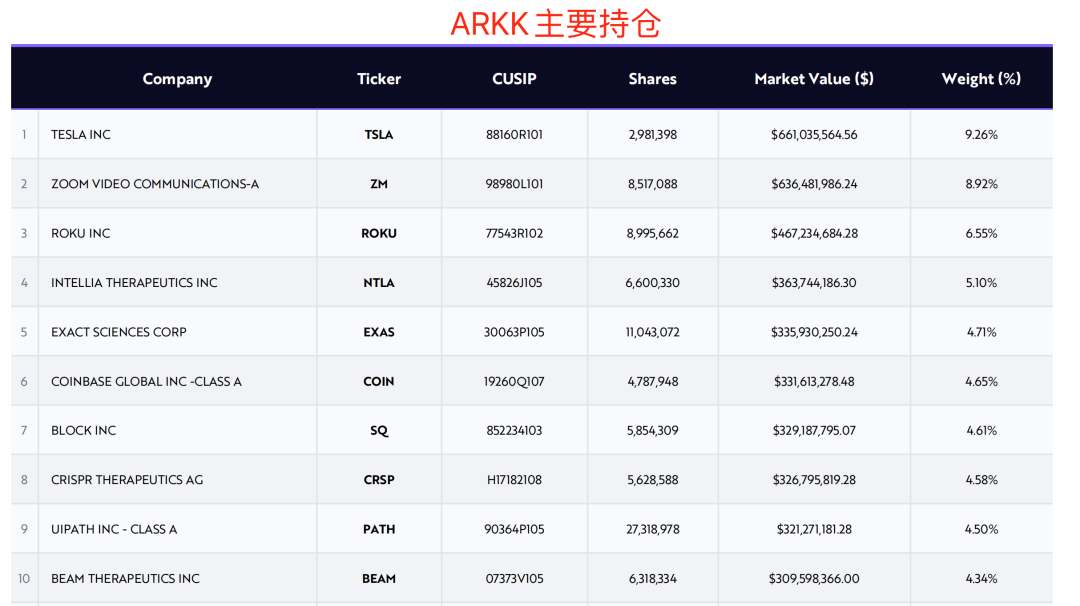
Task: Click the SQ ticker symbol
Action: [x=379, y=431]
